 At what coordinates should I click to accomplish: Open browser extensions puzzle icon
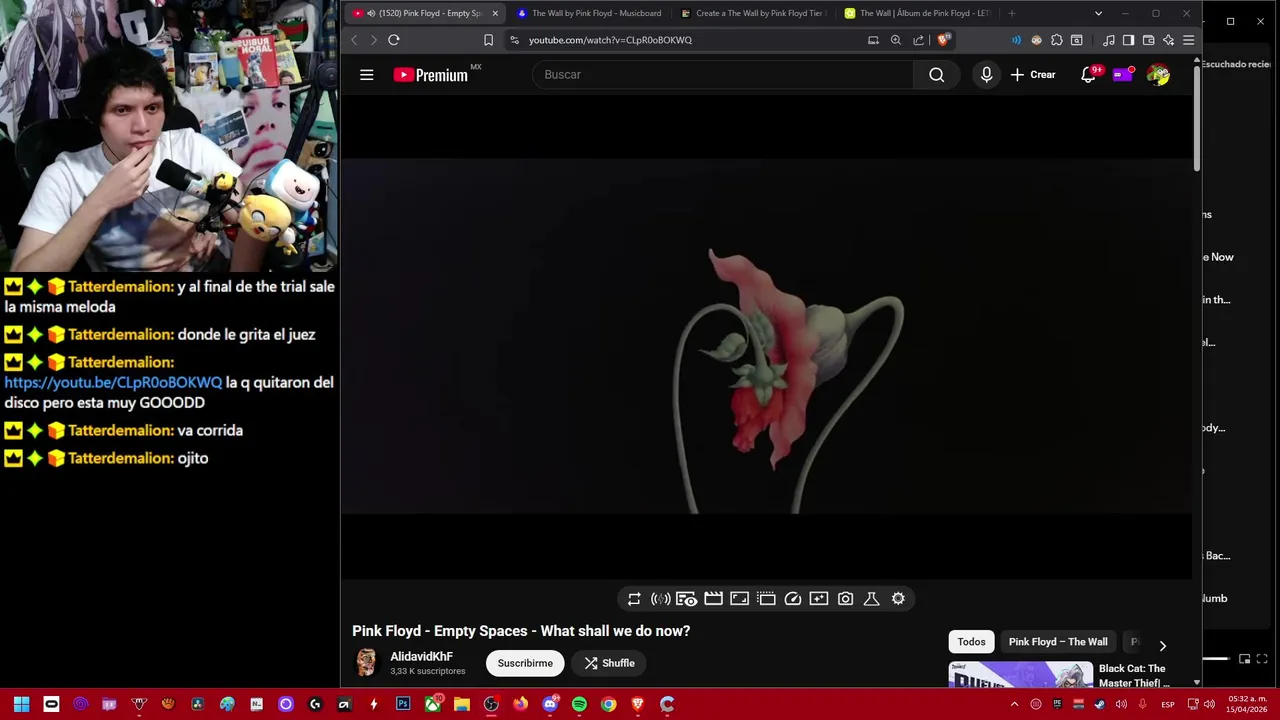[x=1056, y=40]
